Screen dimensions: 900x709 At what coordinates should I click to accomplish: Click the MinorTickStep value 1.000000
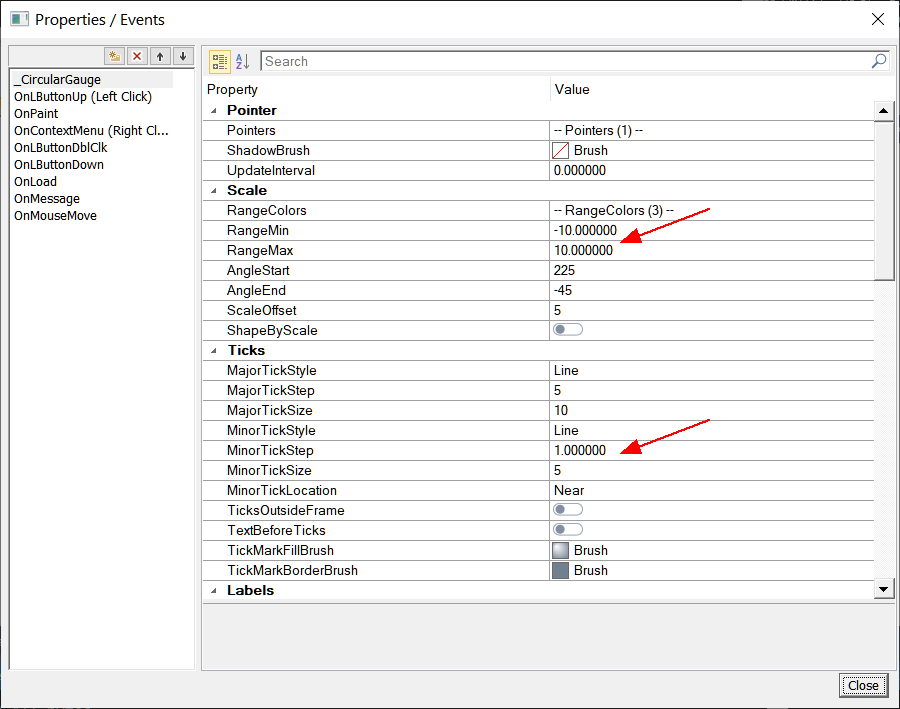click(x=711, y=451)
